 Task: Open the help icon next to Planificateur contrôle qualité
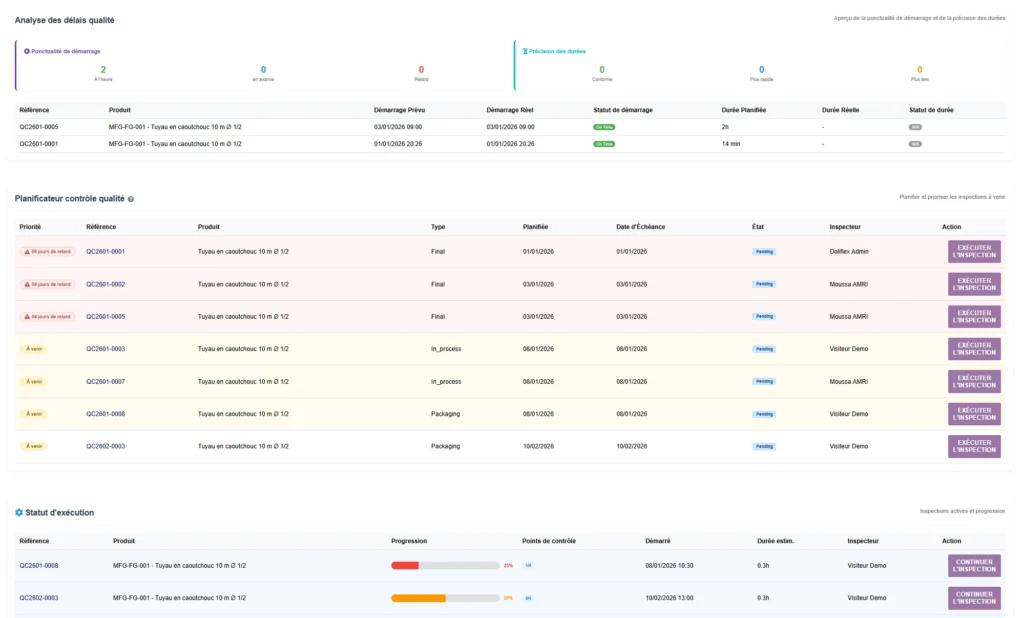(x=129, y=198)
